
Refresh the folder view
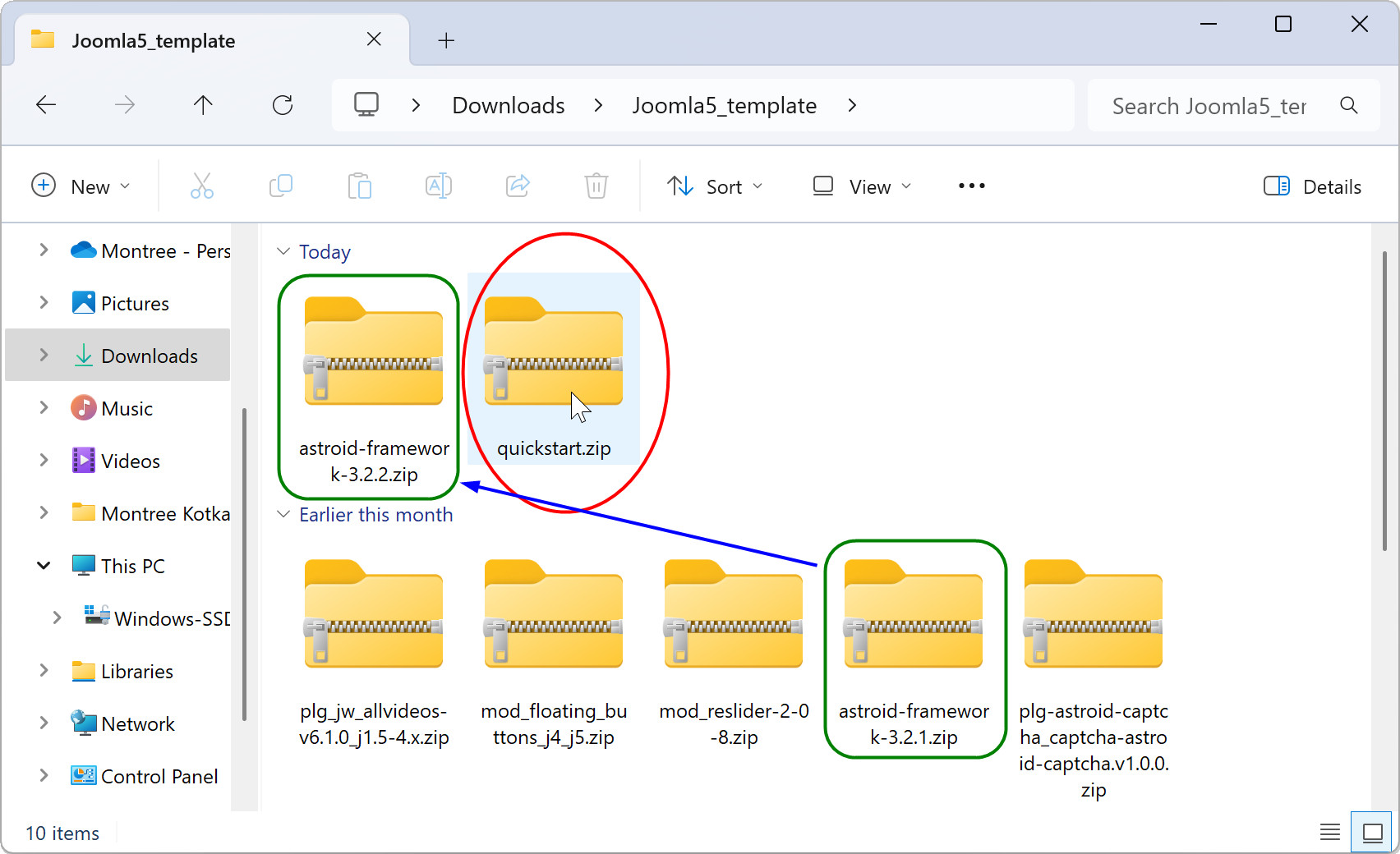click(283, 105)
